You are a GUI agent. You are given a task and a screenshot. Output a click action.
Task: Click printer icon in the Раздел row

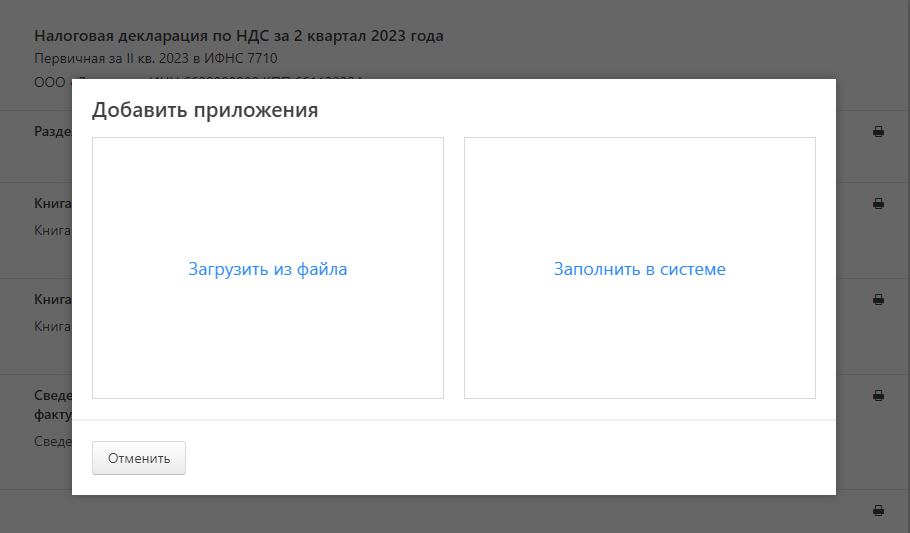pos(878,132)
